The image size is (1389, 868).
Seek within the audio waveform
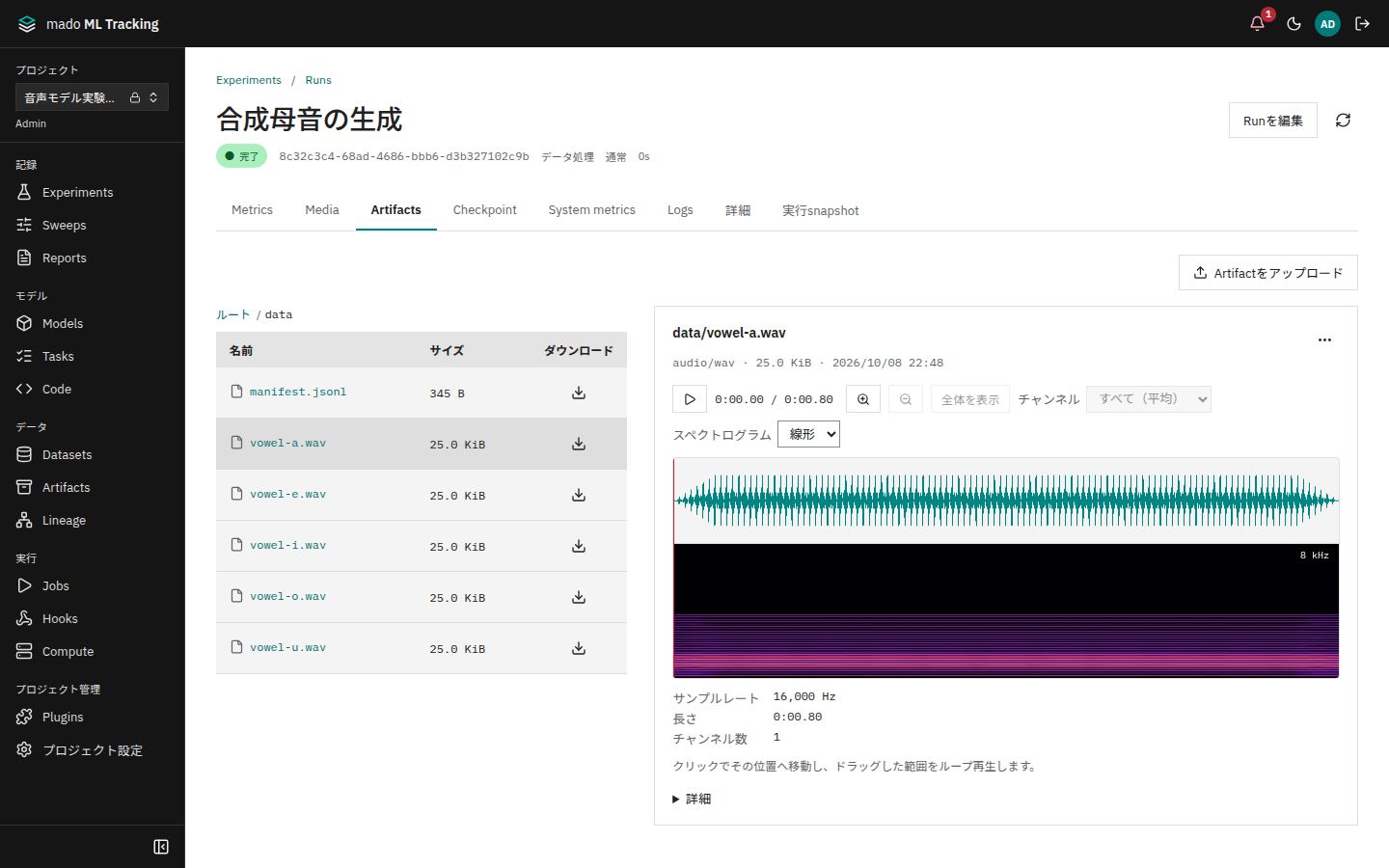pos(1006,501)
